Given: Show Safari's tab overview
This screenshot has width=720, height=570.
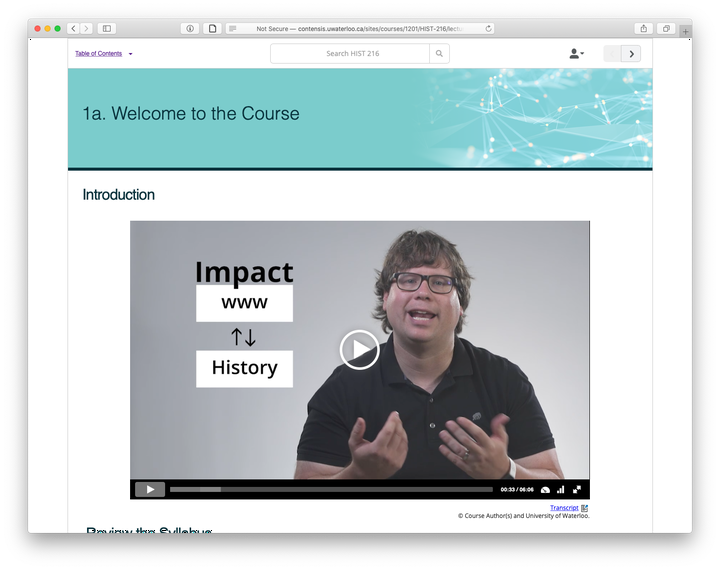Looking at the screenshot, I should tap(666, 28).
